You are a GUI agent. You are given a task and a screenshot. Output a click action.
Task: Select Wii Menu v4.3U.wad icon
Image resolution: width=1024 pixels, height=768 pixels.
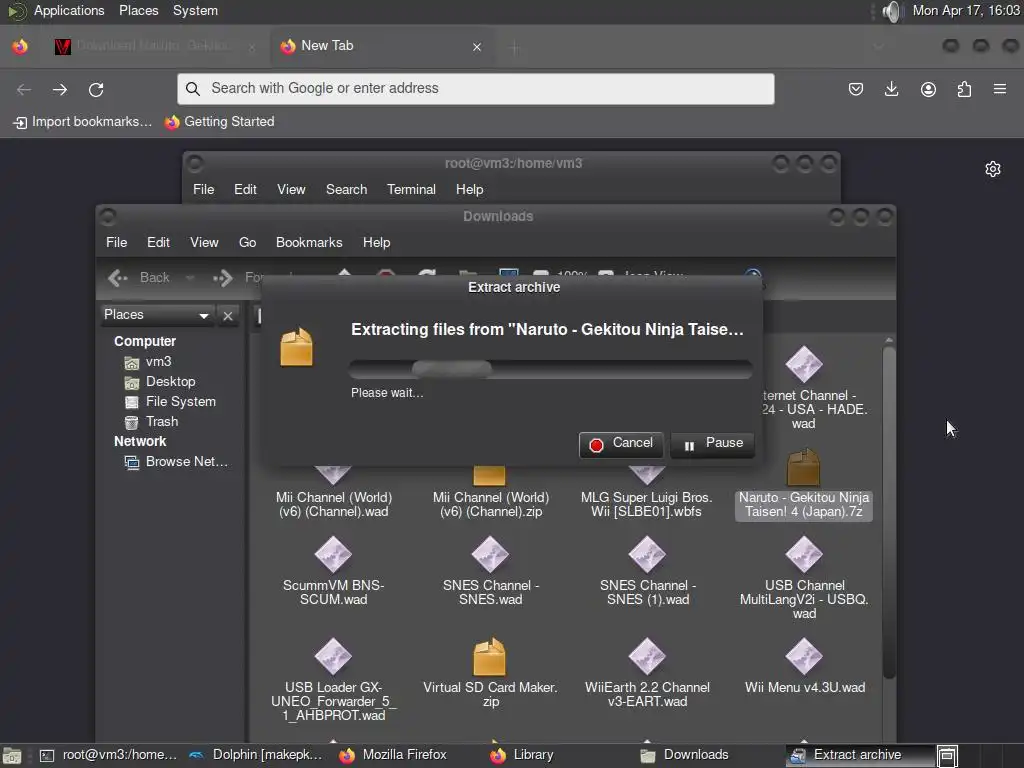pyautogui.click(x=804, y=656)
